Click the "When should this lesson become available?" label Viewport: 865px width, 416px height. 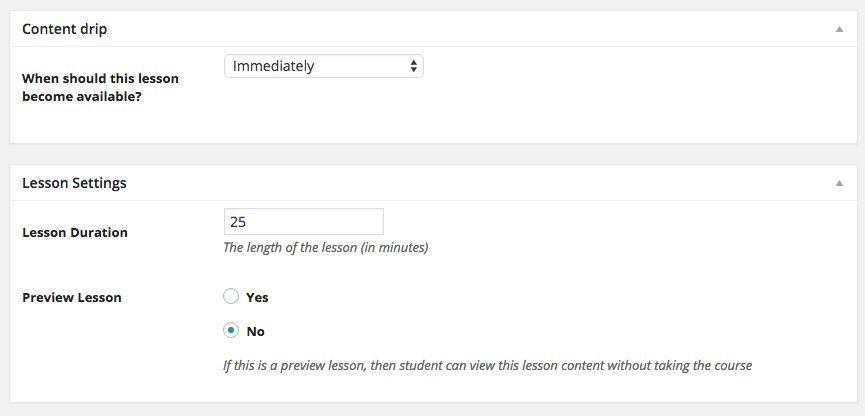tap(100, 87)
